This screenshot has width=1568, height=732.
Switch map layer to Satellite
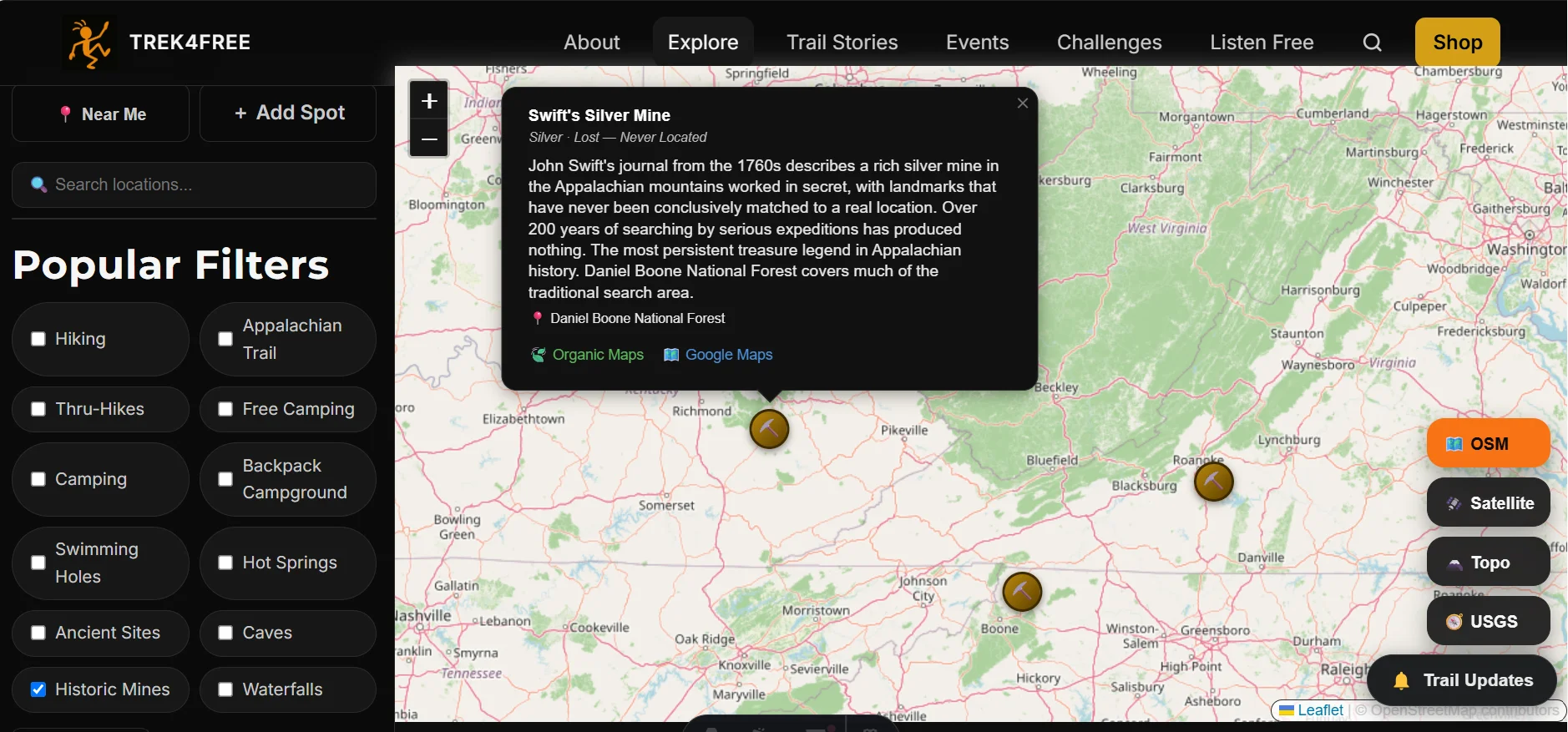[x=1488, y=502]
